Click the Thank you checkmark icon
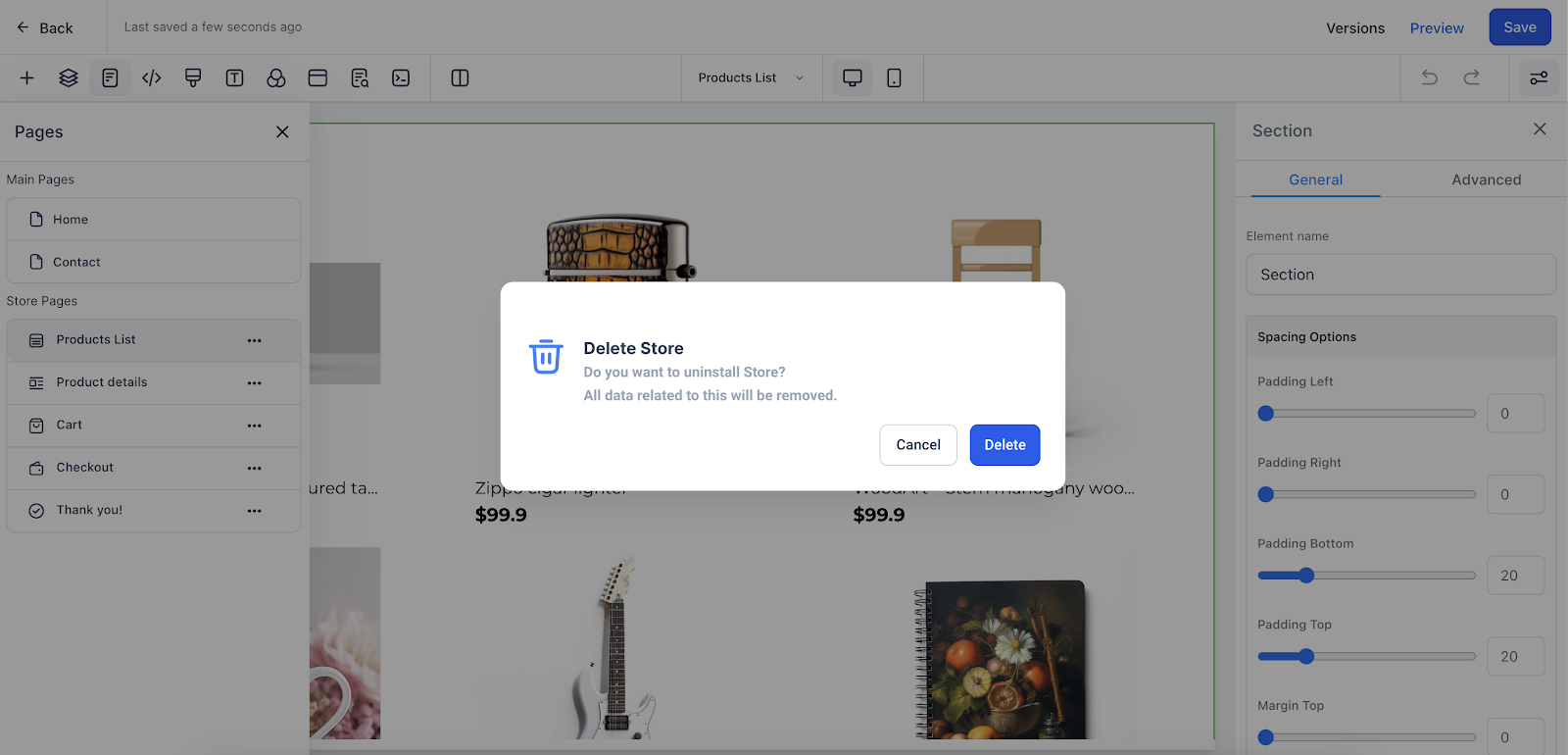1568x755 pixels. (x=36, y=511)
